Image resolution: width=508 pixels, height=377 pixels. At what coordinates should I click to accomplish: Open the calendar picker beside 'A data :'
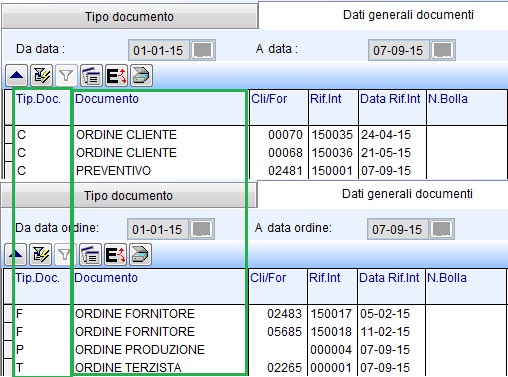point(443,50)
